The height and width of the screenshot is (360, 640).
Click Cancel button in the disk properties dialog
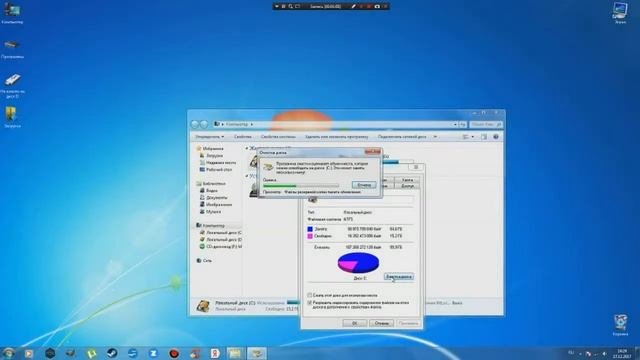click(381, 323)
